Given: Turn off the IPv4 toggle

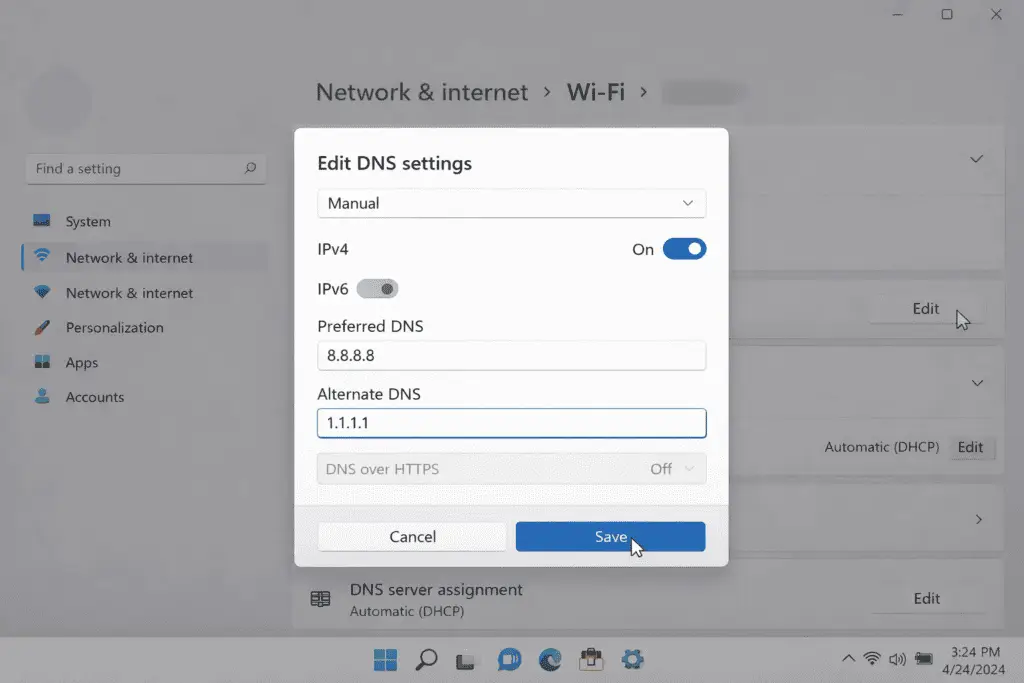Looking at the screenshot, I should click(684, 249).
